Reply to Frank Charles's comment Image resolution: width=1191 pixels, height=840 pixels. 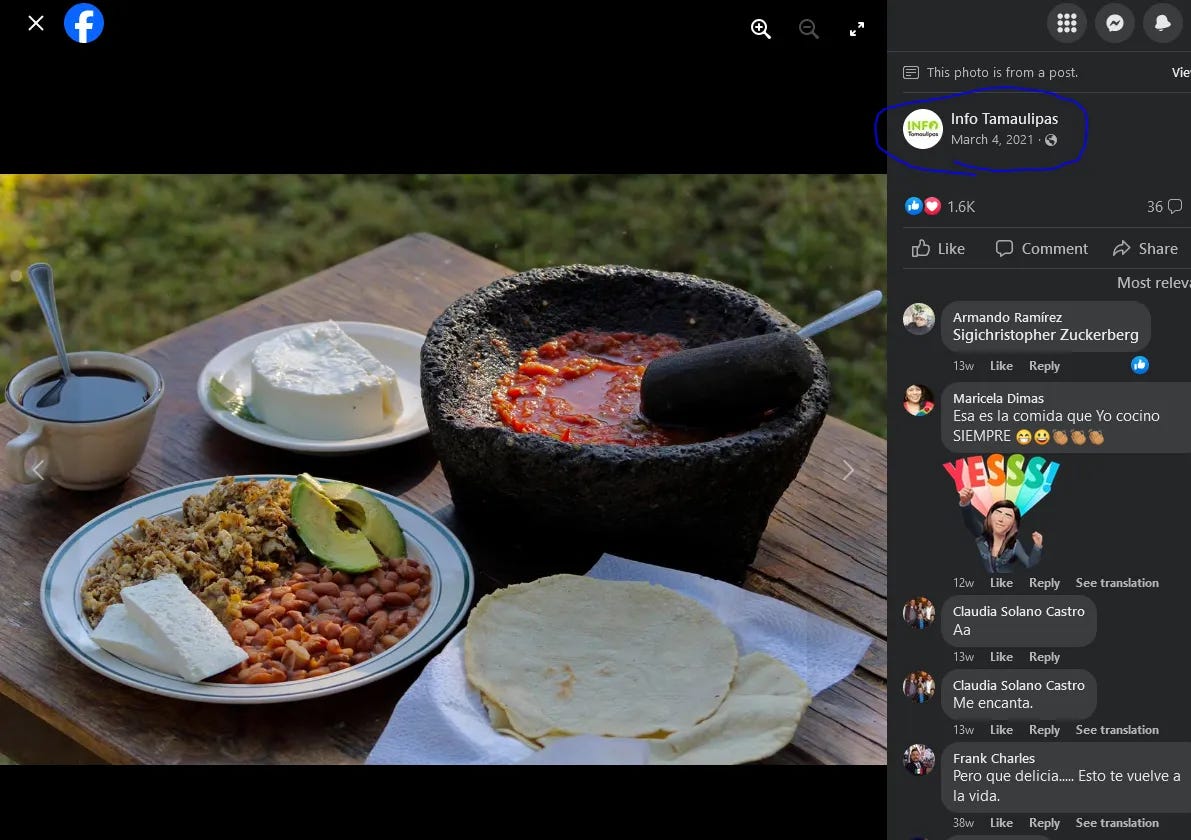1044,823
